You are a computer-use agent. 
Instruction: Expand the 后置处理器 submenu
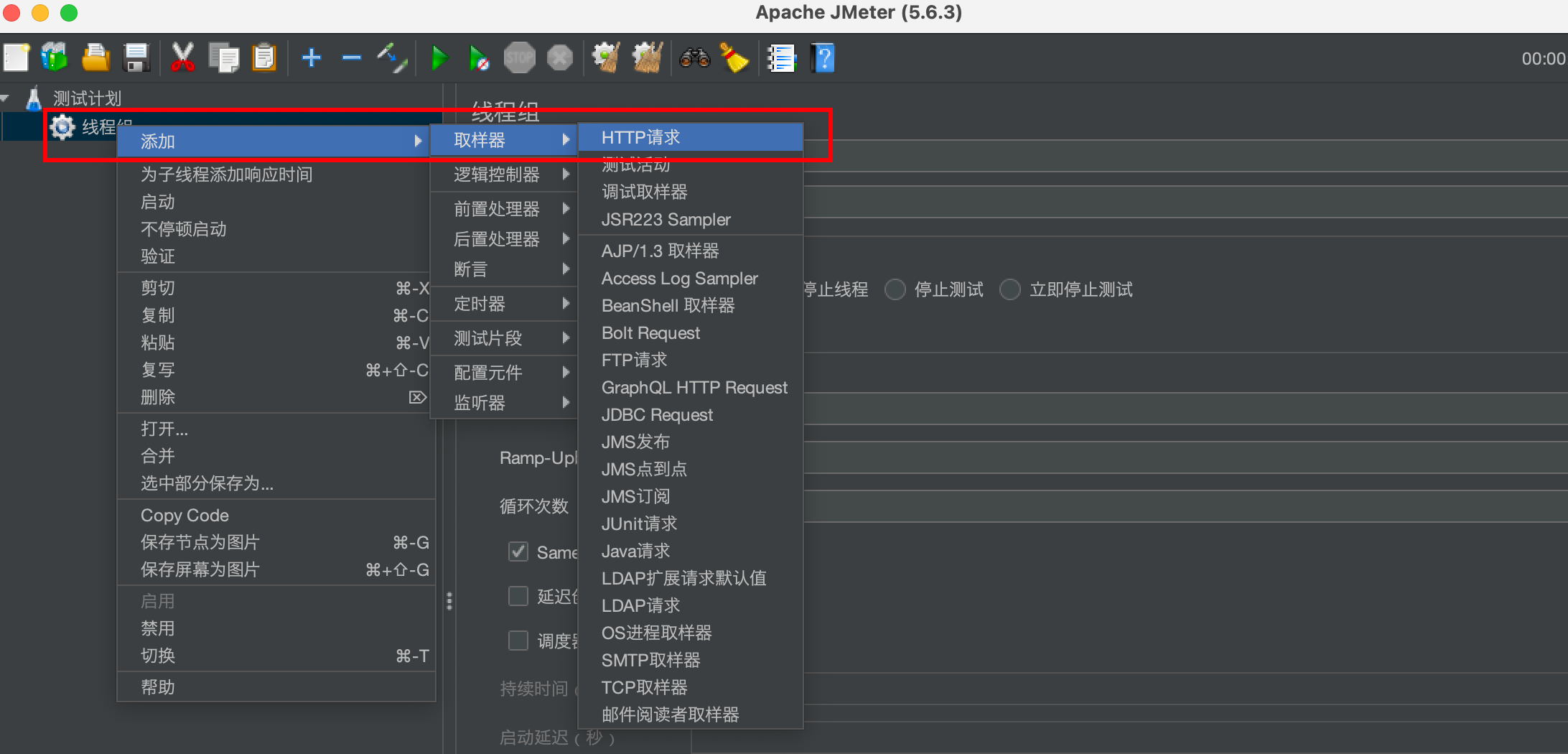coord(504,239)
